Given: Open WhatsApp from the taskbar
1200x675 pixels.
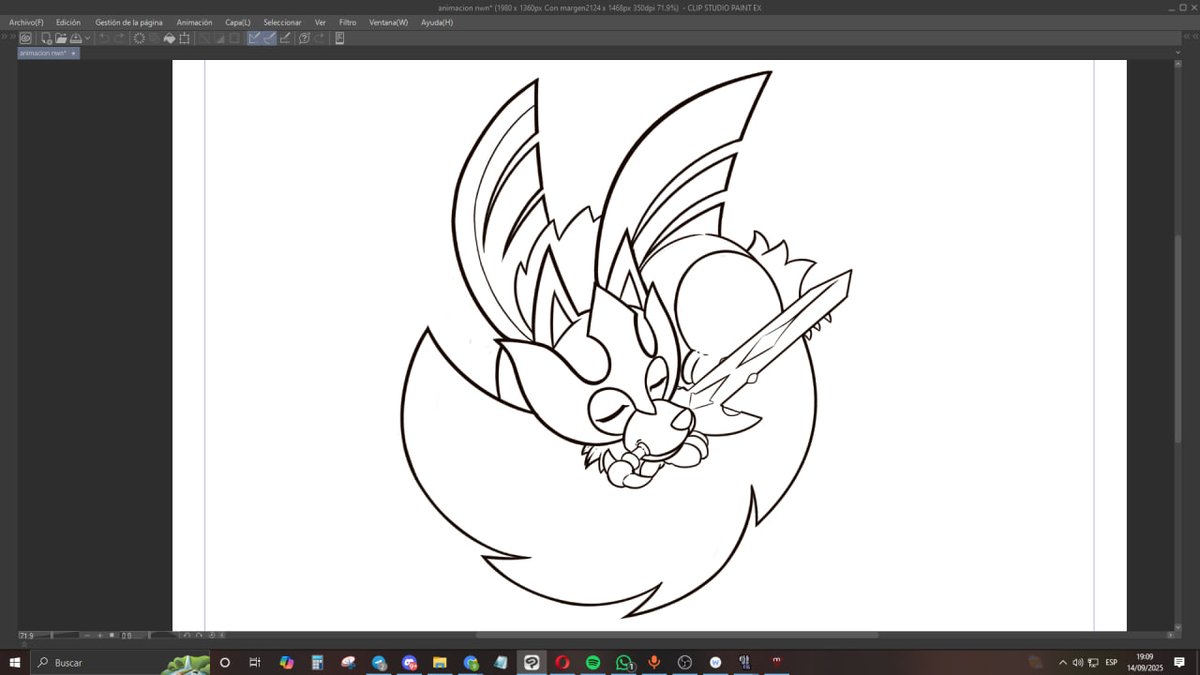Looking at the screenshot, I should pos(624,662).
